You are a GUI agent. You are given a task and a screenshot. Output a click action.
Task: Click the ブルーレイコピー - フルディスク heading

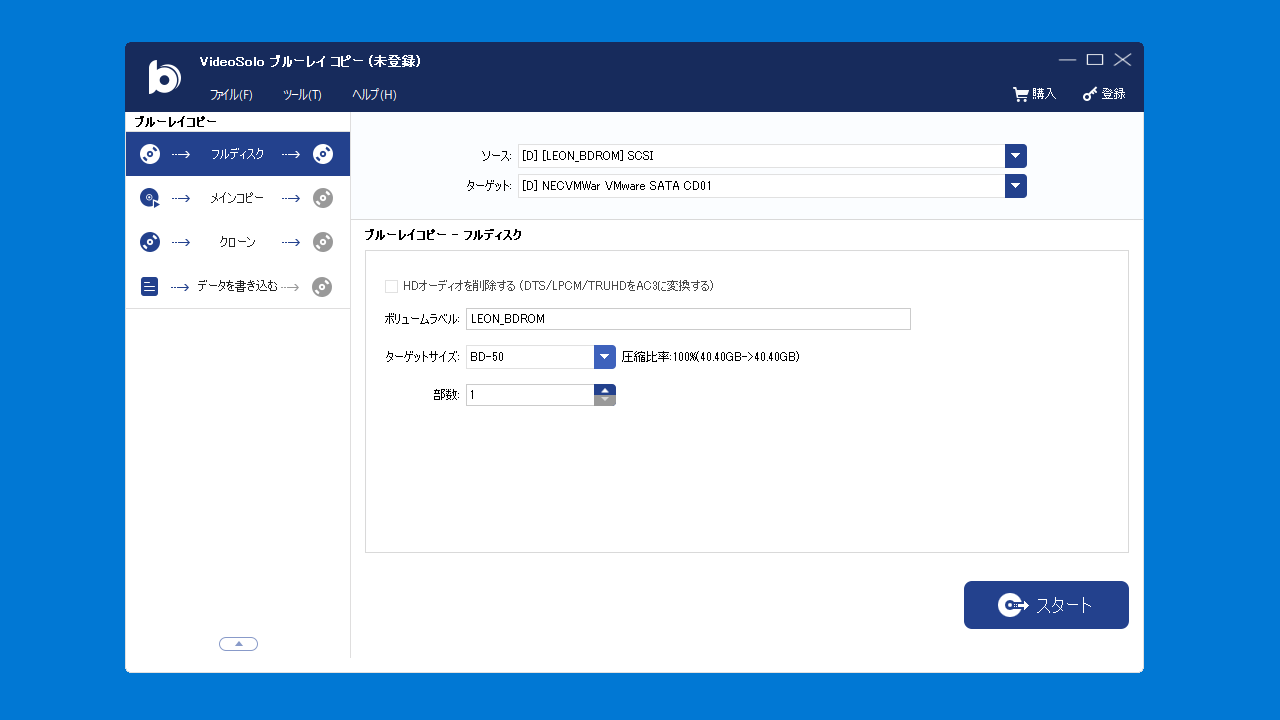pyautogui.click(x=443, y=235)
